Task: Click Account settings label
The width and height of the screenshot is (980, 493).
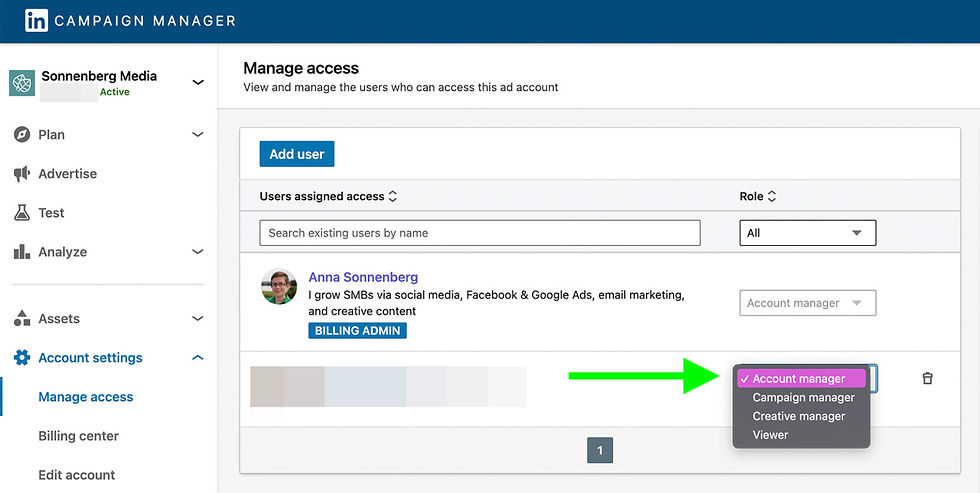Action: click(x=91, y=357)
